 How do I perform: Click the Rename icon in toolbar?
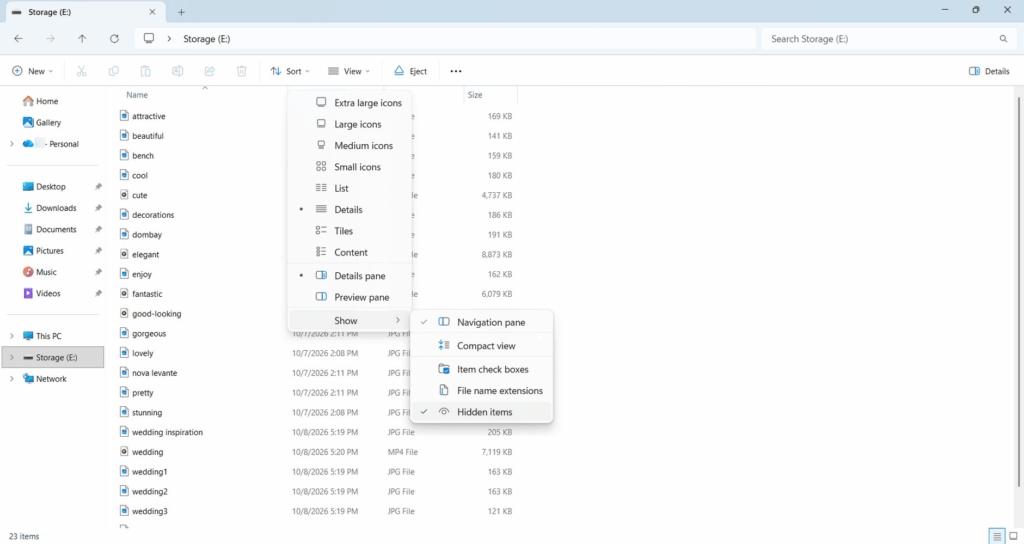click(x=178, y=71)
